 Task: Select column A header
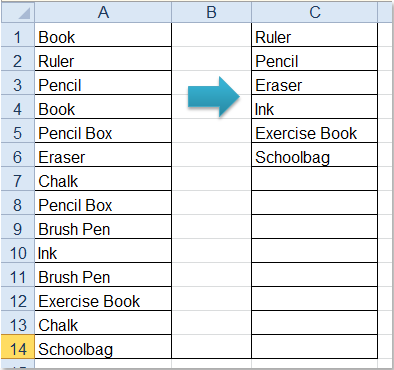pyautogui.click(x=103, y=13)
